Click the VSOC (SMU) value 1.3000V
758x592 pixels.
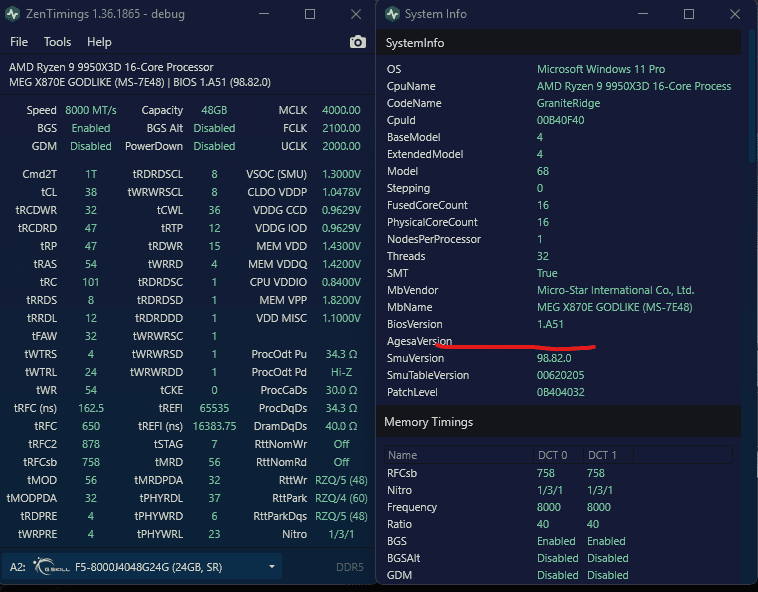point(341,174)
